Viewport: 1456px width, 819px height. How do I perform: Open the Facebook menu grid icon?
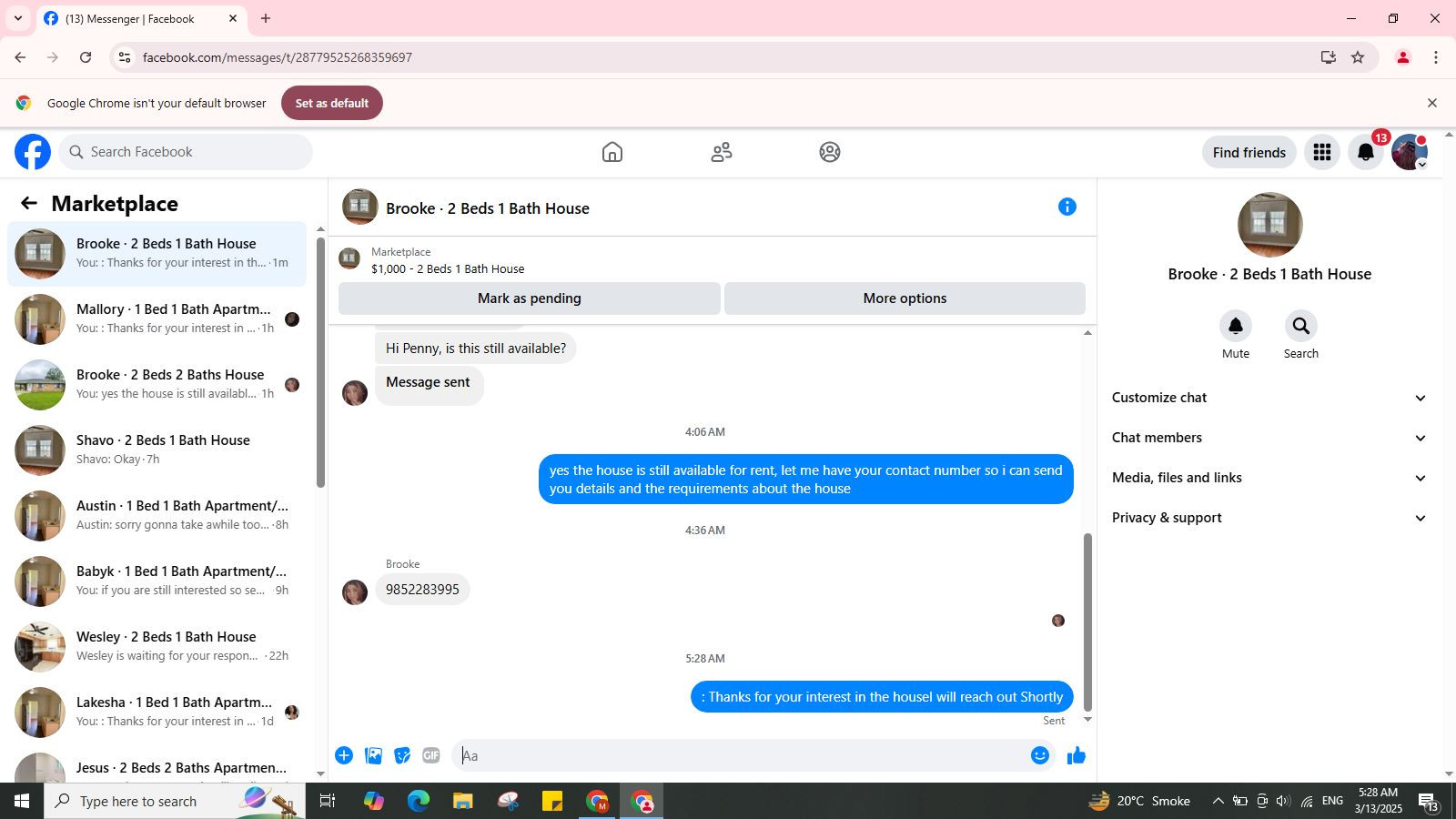pos(1322,152)
